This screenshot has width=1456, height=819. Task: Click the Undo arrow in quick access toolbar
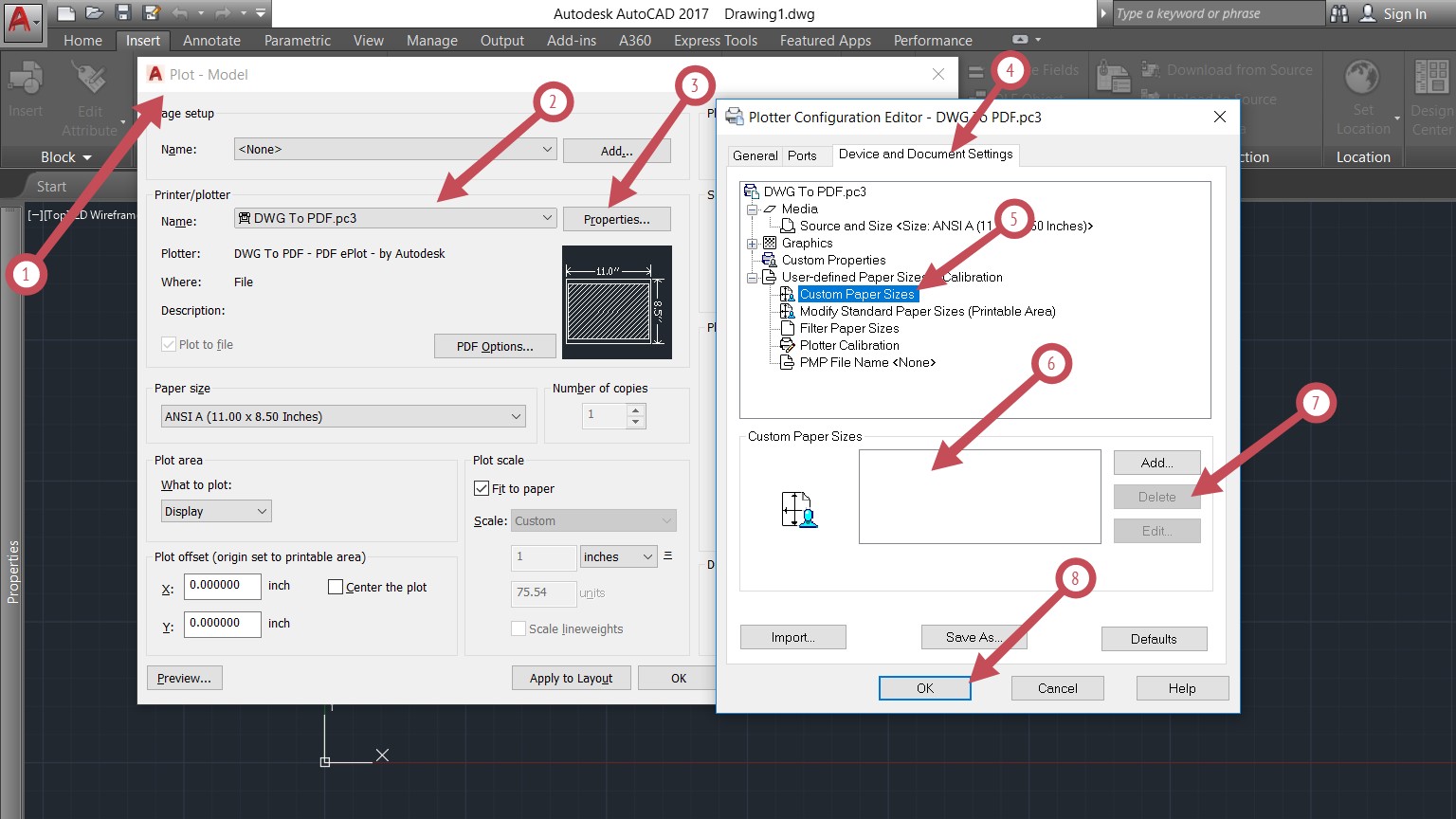point(180,13)
